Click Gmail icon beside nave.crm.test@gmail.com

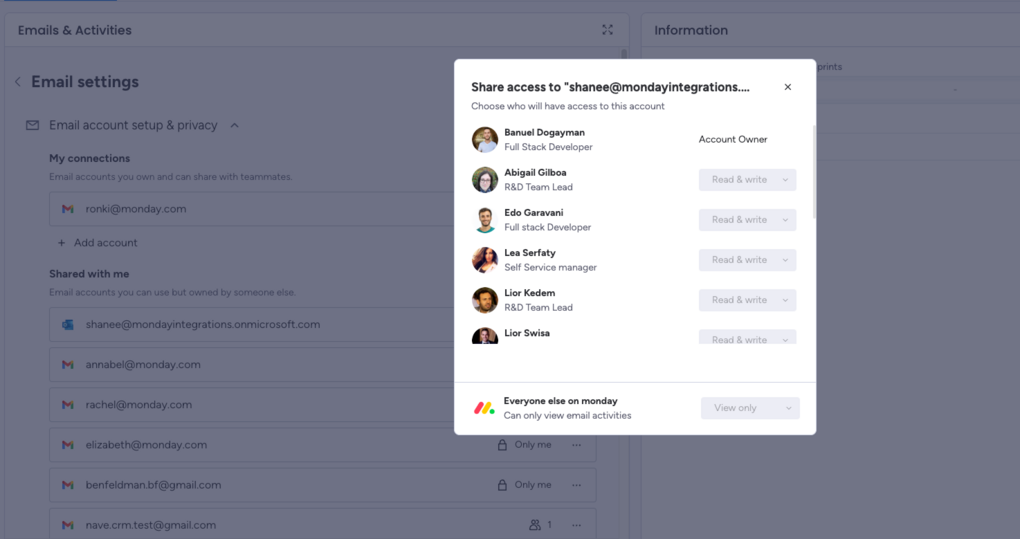coord(68,525)
